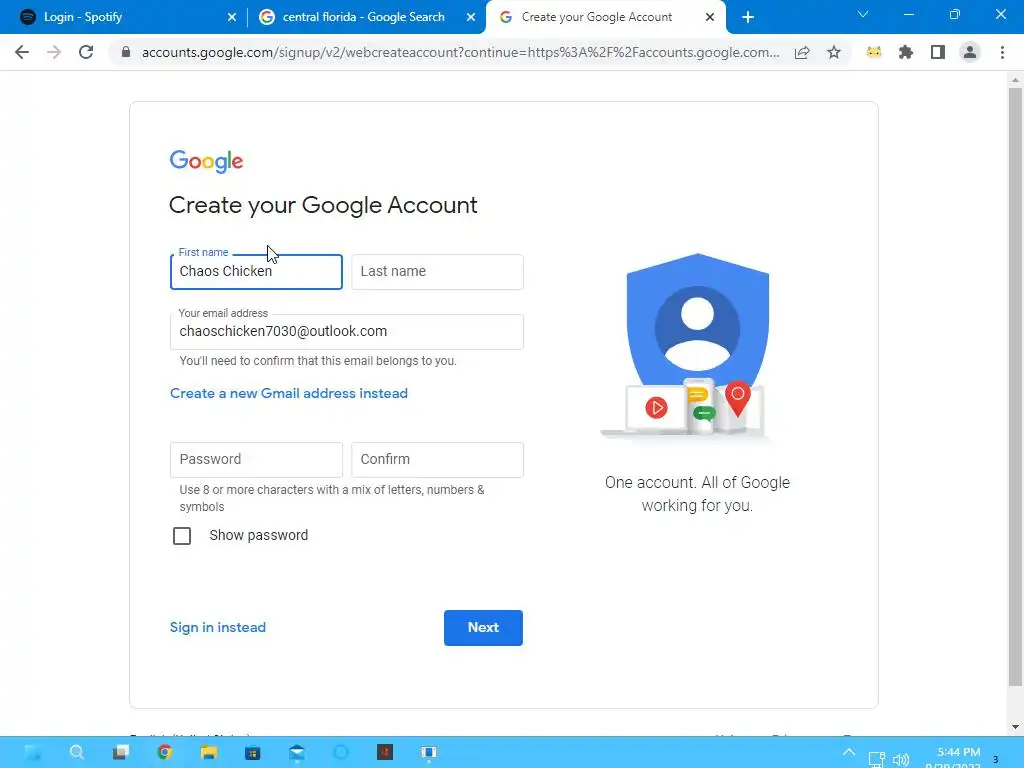The width and height of the screenshot is (1024, 768).
Task: Open the tab search chevron
Action: point(863,14)
